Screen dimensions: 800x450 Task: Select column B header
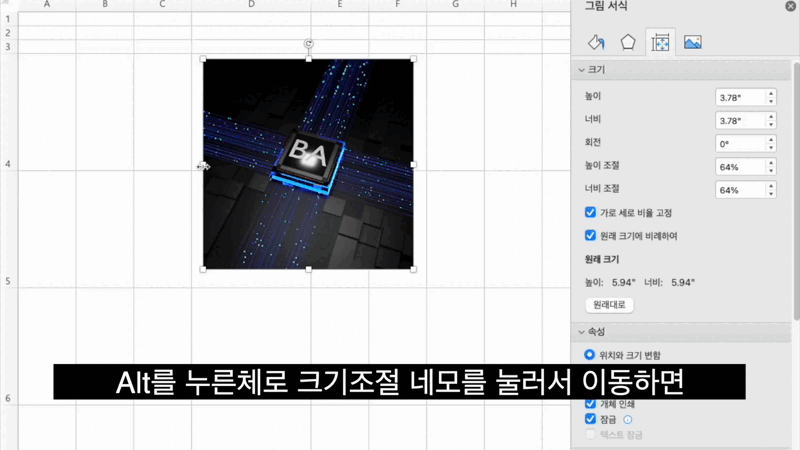[105, 5]
